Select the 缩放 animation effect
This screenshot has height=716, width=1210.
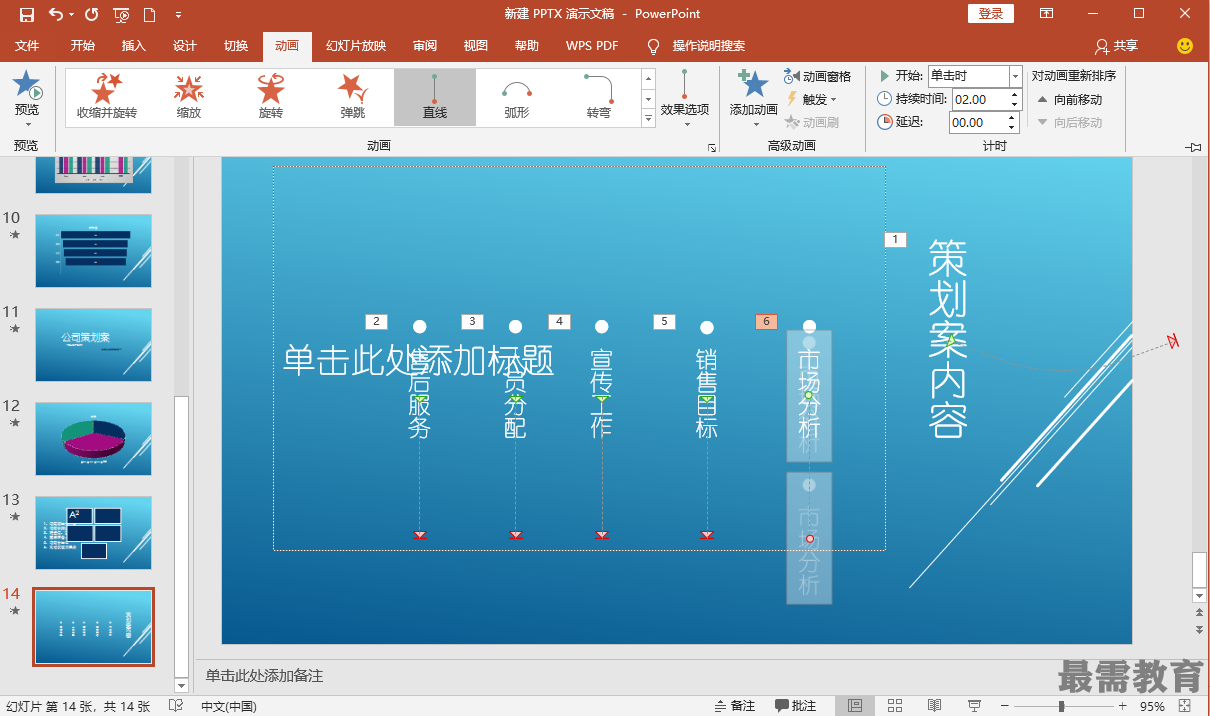click(189, 97)
